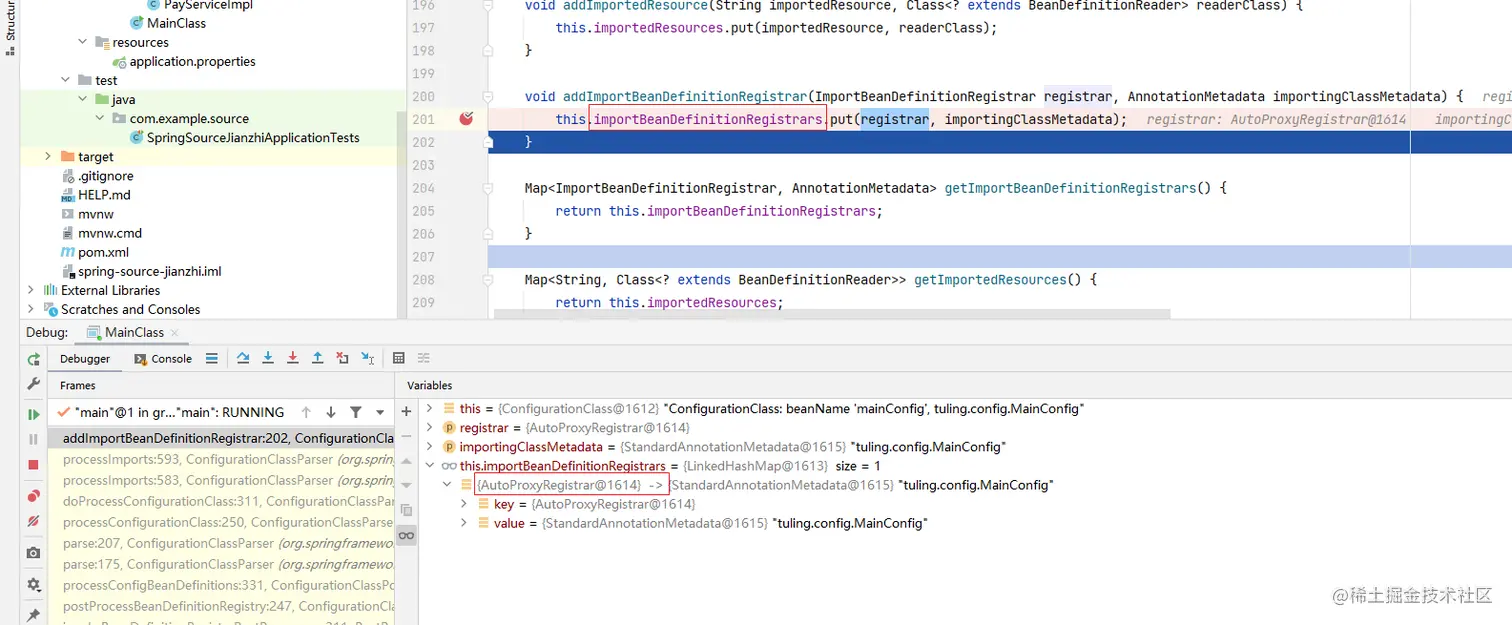Open application.properties file

(192, 61)
